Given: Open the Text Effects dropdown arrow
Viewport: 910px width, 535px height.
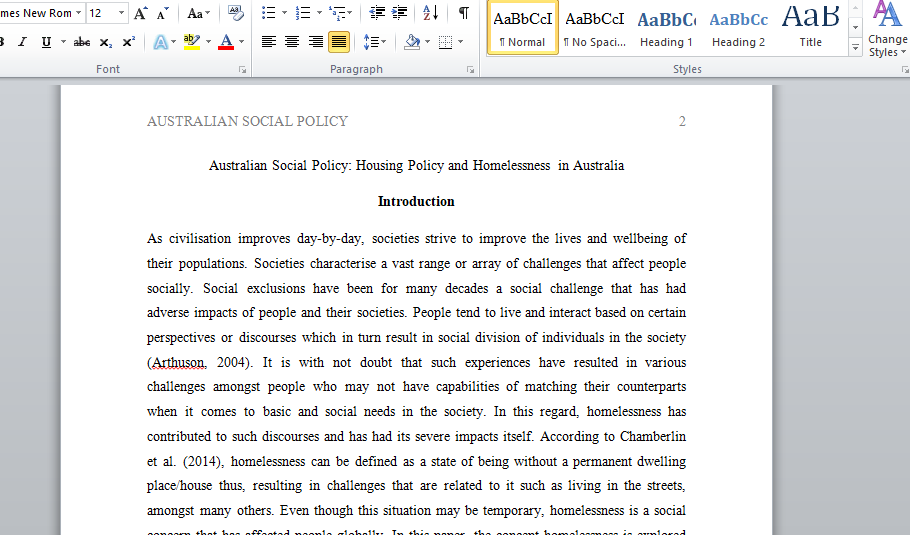Looking at the screenshot, I should coord(173,42).
